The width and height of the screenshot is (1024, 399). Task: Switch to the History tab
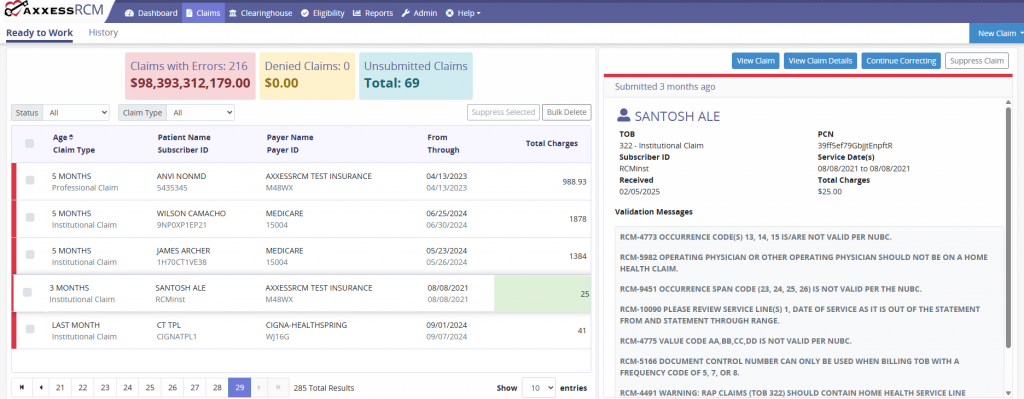(x=103, y=33)
